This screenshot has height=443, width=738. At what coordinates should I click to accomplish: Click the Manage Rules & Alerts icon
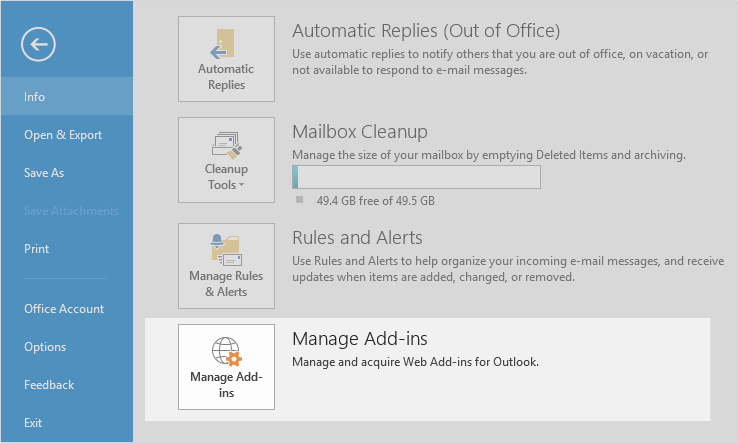[x=225, y=249]
